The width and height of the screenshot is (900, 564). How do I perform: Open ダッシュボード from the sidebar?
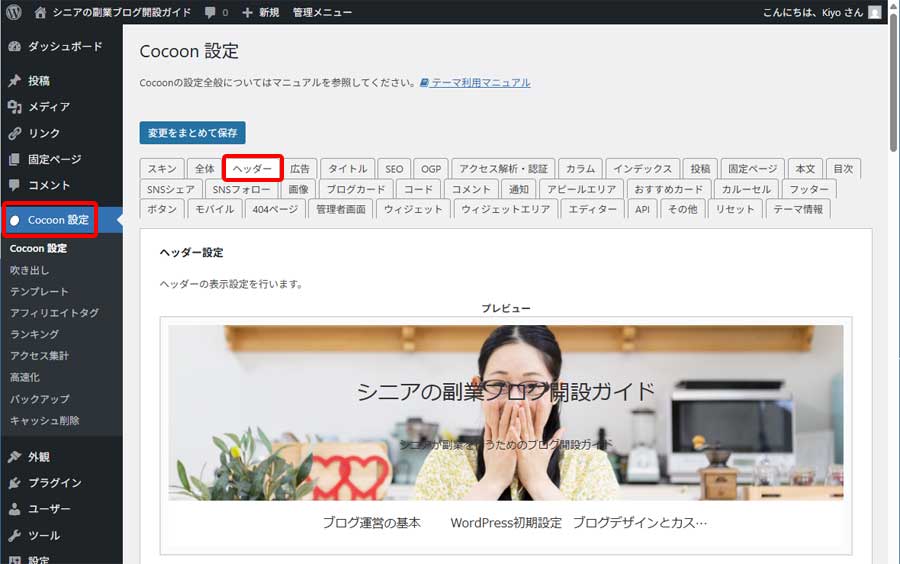pyautogui.click(x=64, y=46)
